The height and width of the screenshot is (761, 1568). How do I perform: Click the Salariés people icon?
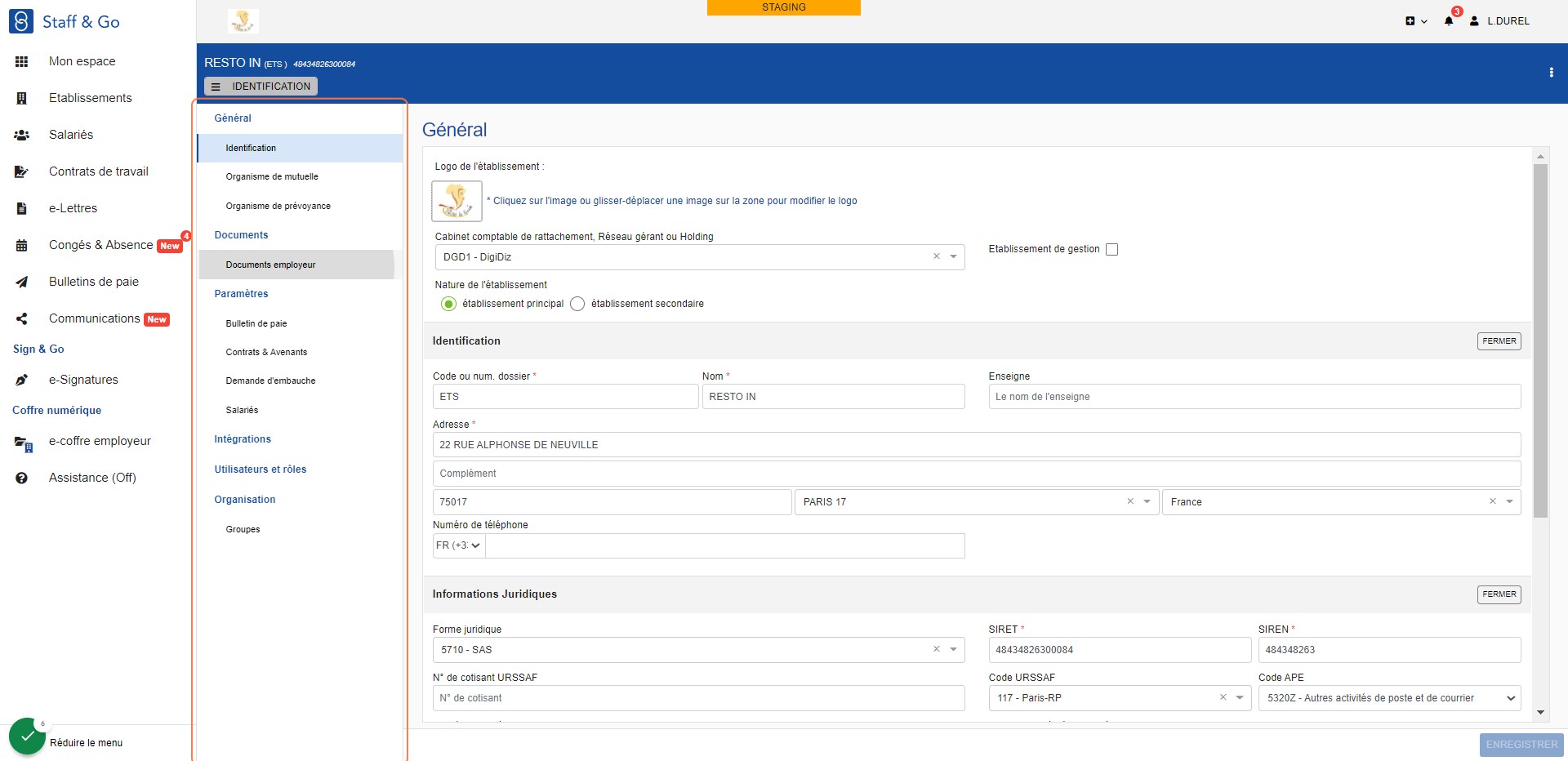(x=22, y=135)
